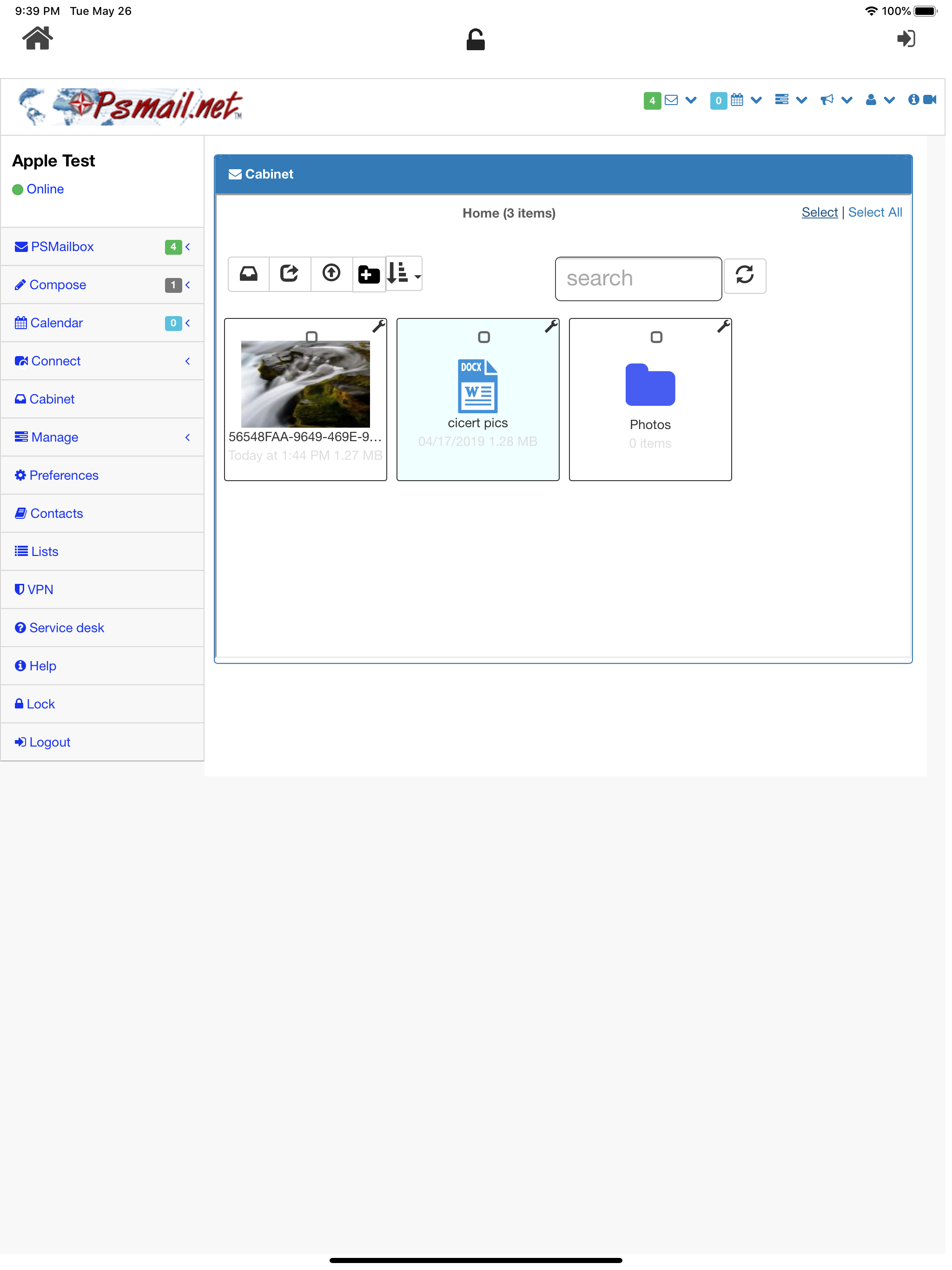This screenshot has width=952, height=1270.
Task: Click the upload arrow toolbar icon
Action: point(331,273)
